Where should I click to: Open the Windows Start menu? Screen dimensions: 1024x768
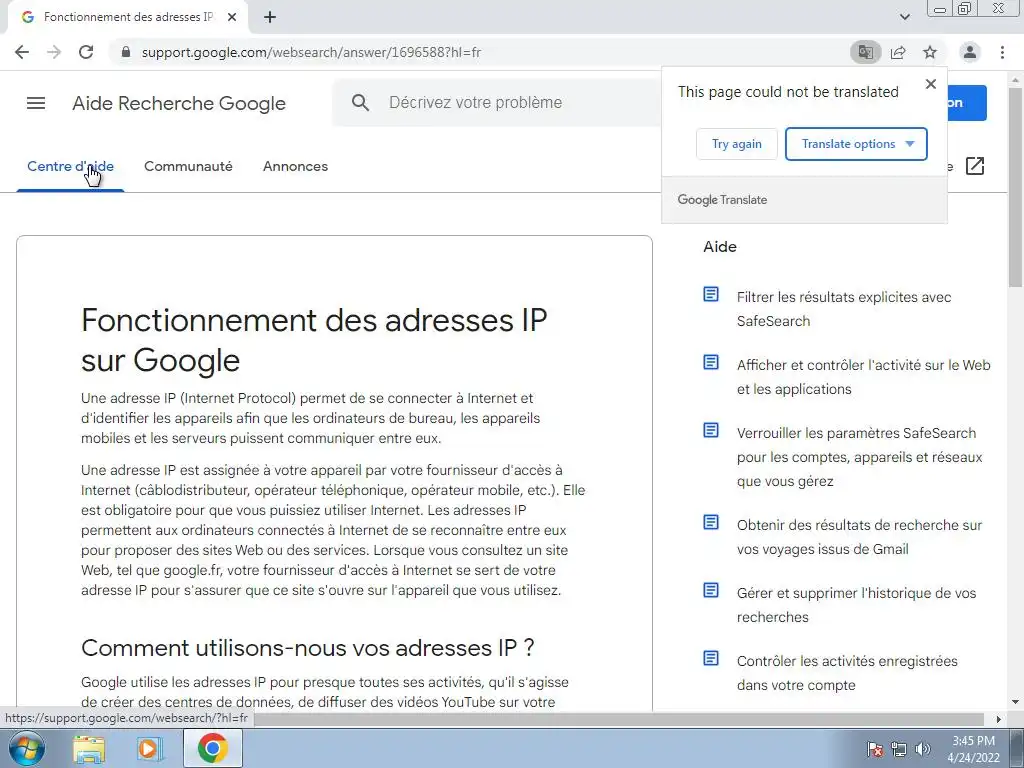click(x=27, y=748)
